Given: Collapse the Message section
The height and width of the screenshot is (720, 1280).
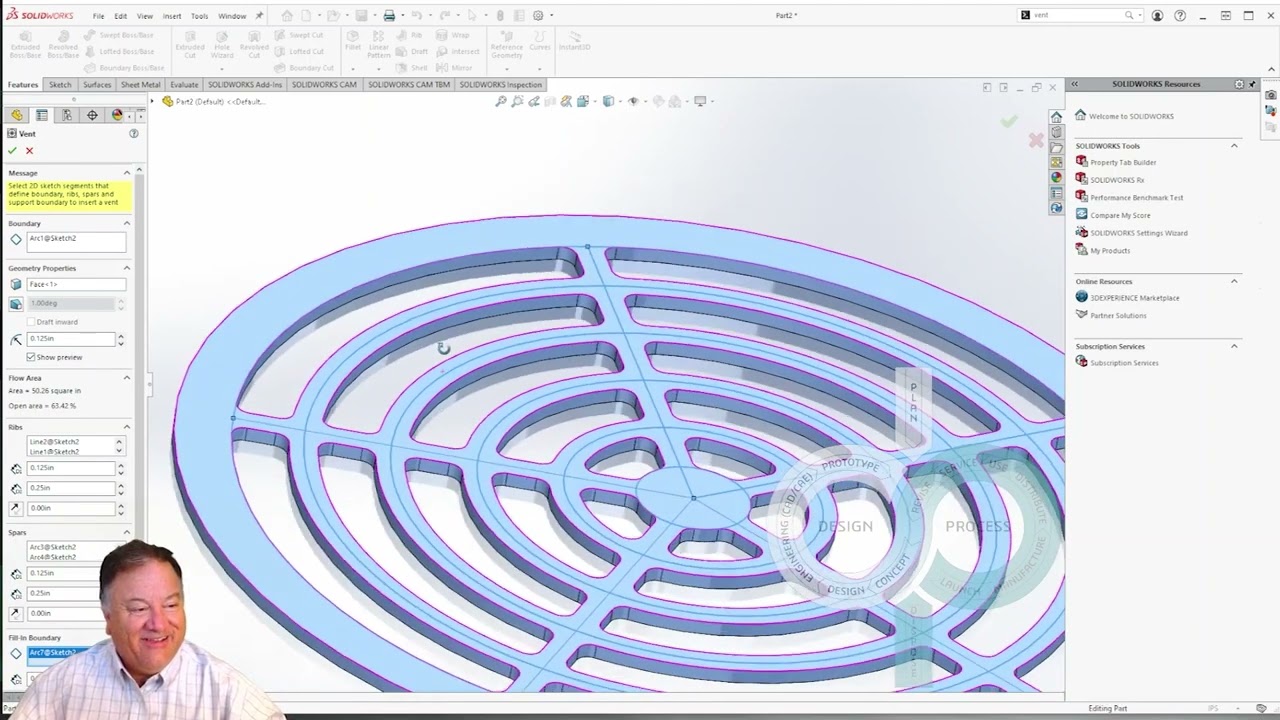Looking at the screenshot, I should pyautogui.click(x=127, y=173).
